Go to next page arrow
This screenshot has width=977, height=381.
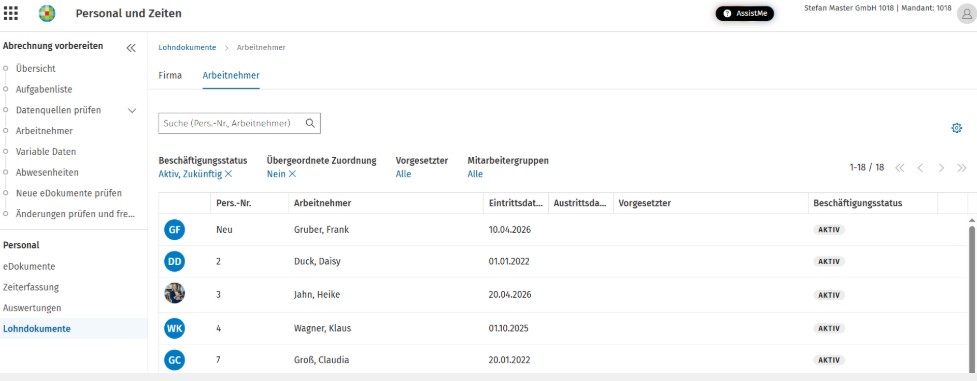click(x=941, y=168)
